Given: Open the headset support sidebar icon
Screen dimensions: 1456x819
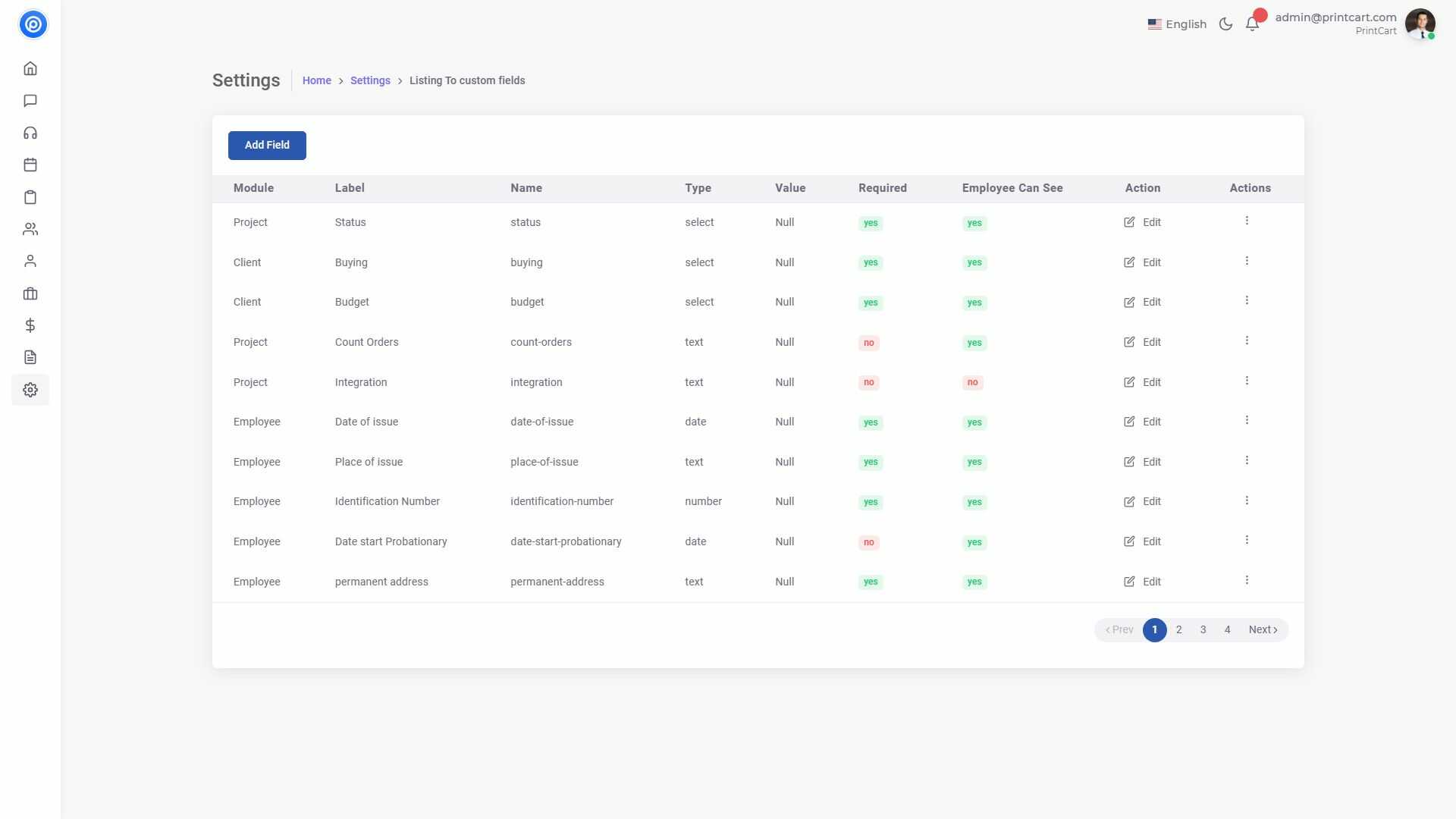Looking at the screenshot, I should pyautogui.click(x=30, y=133).
